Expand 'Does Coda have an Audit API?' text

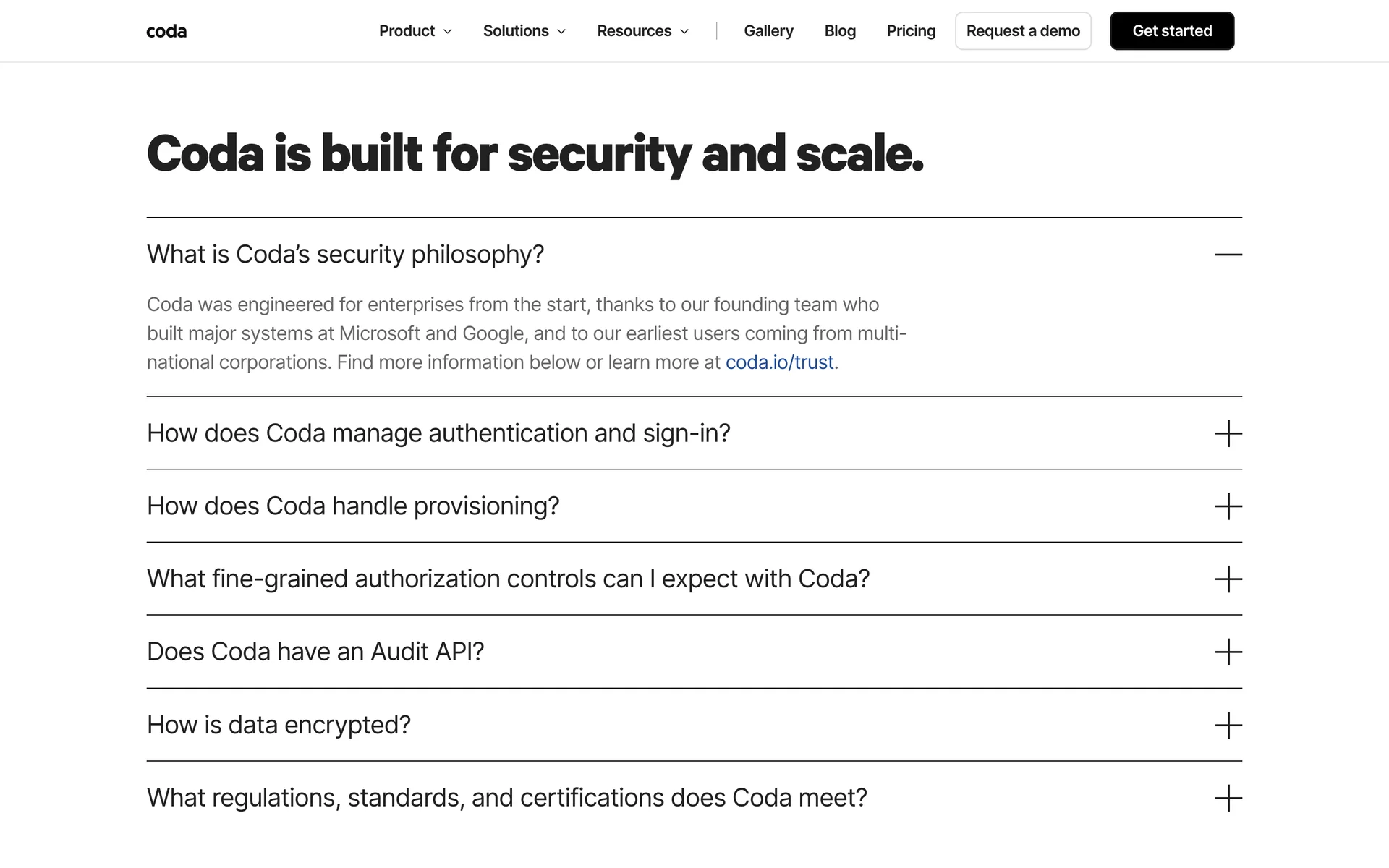click(x=315, y=652)
